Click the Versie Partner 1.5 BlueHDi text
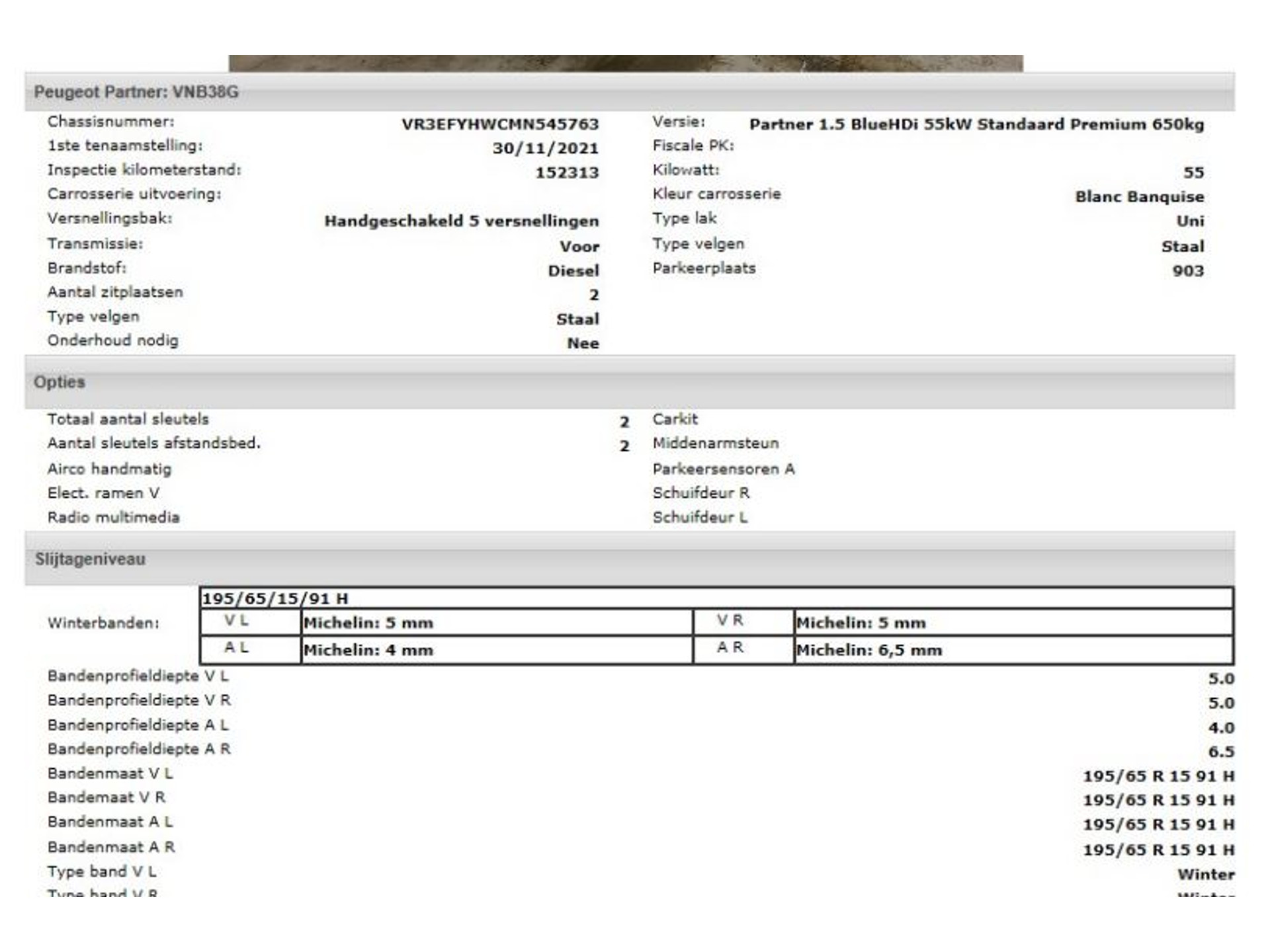Viewport: 1270px width, 952px height. [976, 124]
